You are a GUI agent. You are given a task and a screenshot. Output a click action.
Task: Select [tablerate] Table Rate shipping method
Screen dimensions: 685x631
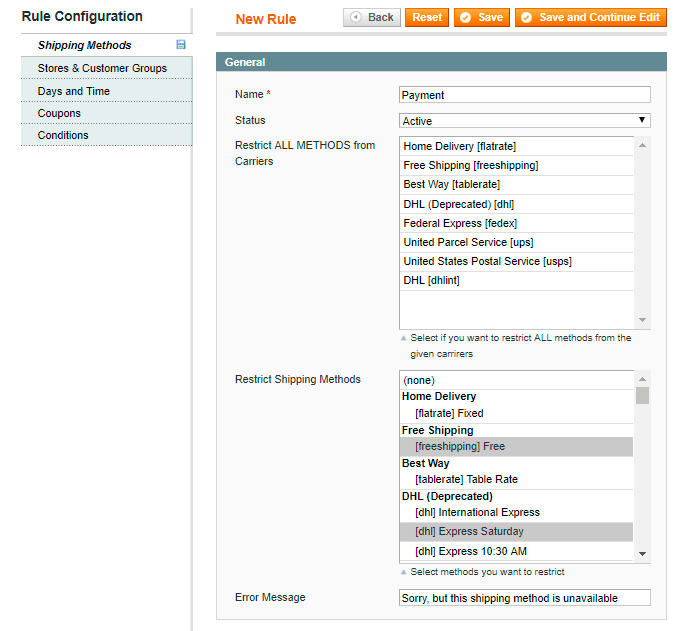(x=466, y=480)
